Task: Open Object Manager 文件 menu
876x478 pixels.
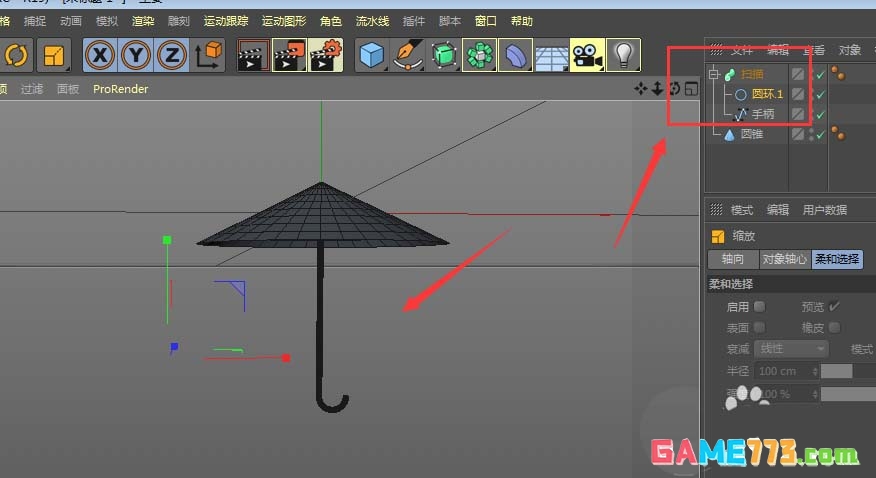Action: pyautogui.click(x=742, y=50)
